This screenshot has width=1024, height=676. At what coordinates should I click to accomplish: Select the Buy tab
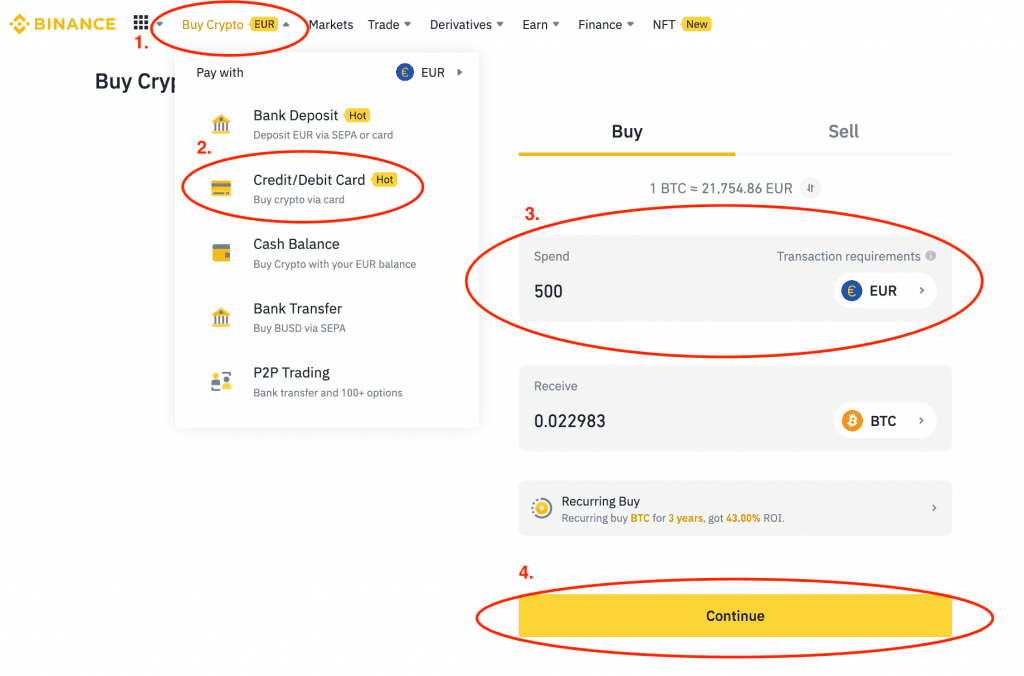(627, 132)
